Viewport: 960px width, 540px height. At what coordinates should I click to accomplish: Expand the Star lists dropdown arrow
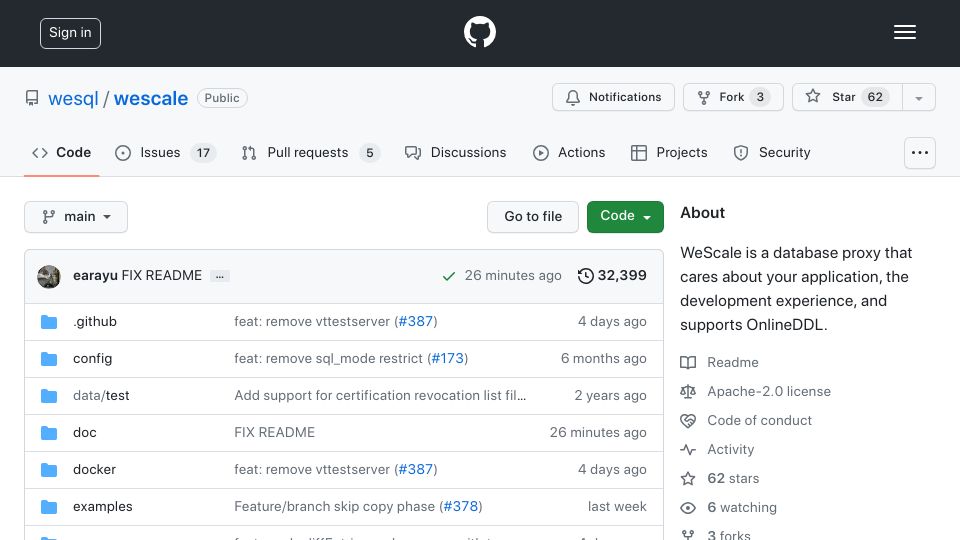click(x=918, y=97)
